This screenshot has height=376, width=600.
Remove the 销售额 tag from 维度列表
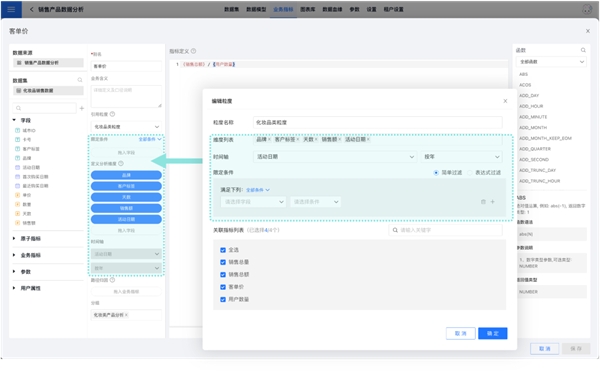(339, 140)
